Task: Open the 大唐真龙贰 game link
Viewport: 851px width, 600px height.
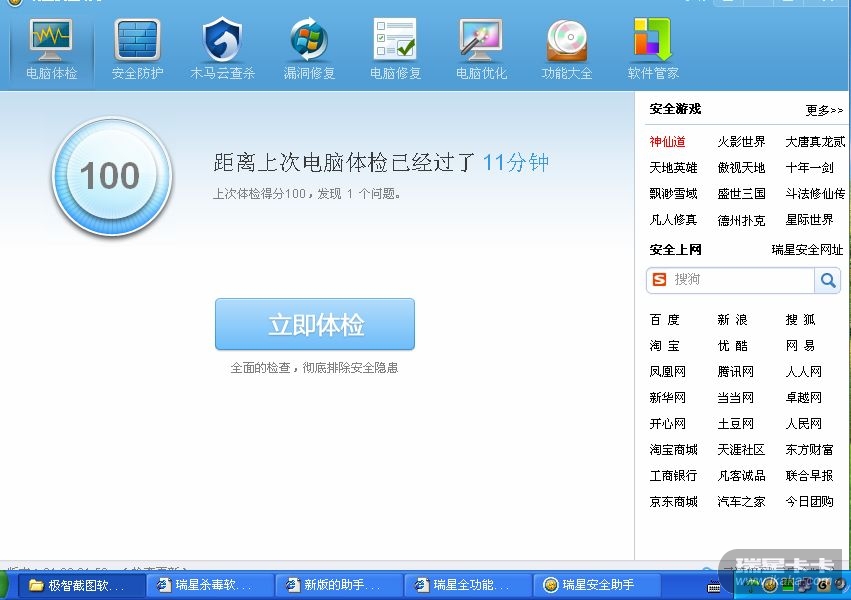Action: pos(815,142)
